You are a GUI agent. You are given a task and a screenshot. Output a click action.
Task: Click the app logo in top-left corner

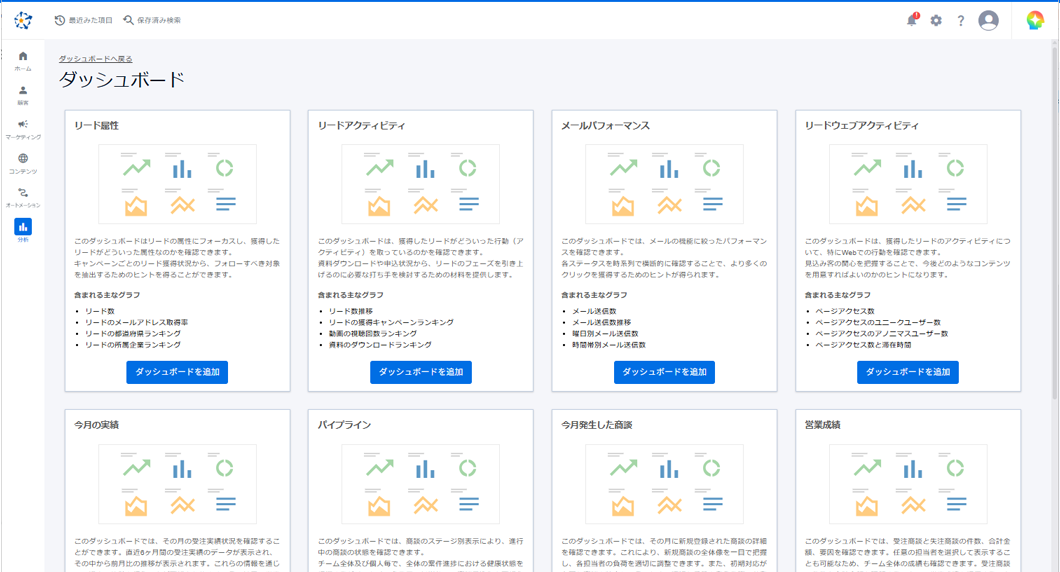click(23, 20)
